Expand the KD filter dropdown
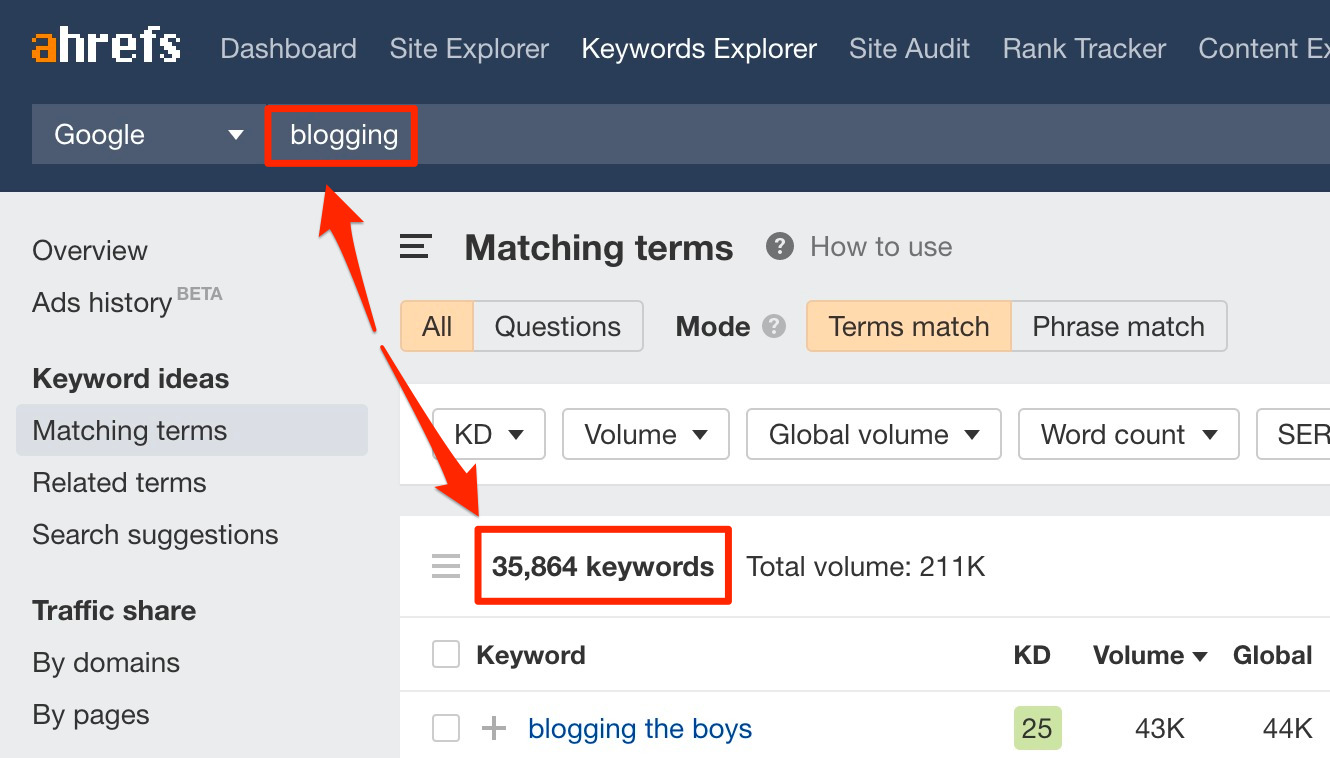The height and width of the screenshot is (758, 1330). tap(488, 434)
